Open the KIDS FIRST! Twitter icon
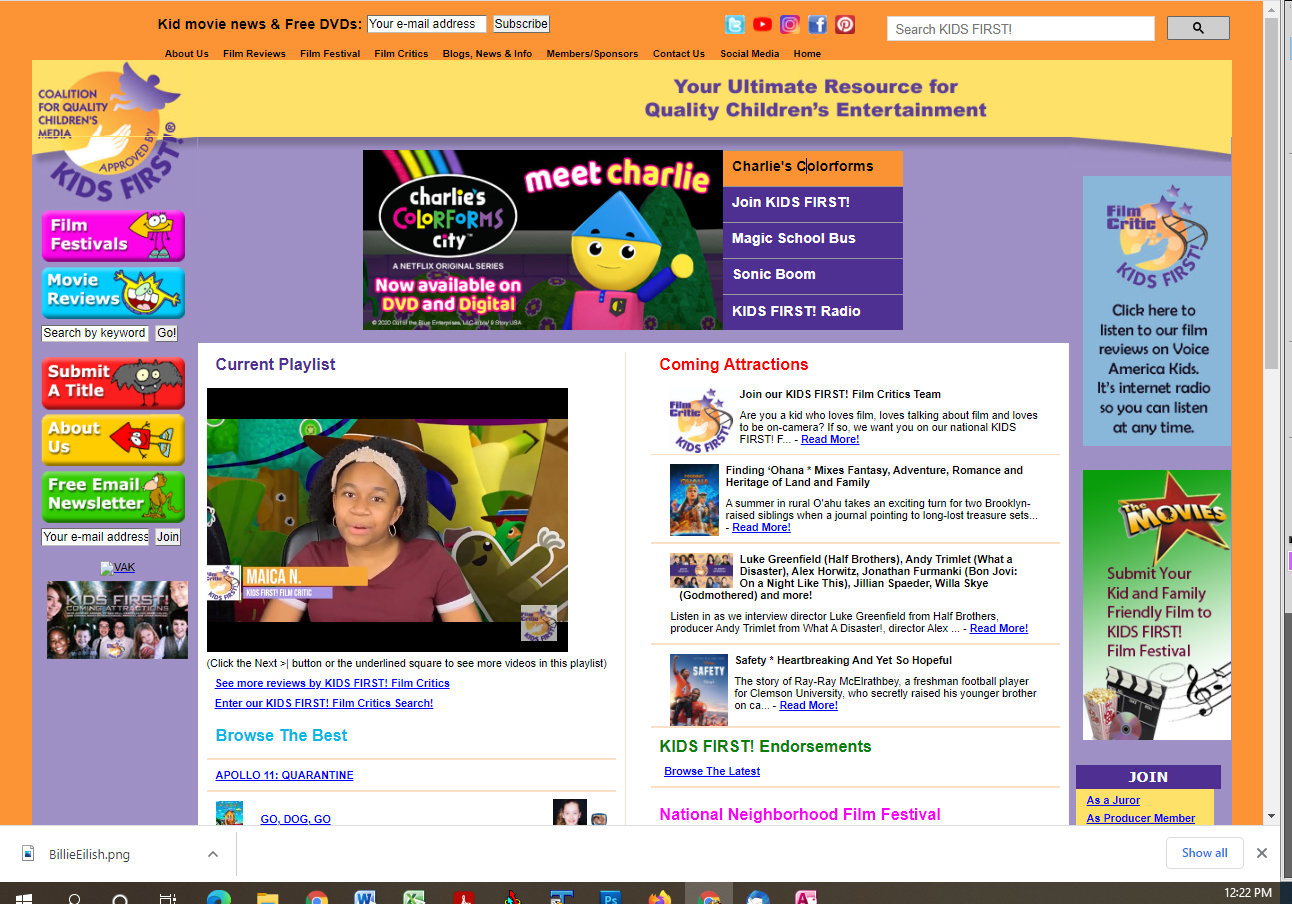1292x904 pixels. point(735,25)
